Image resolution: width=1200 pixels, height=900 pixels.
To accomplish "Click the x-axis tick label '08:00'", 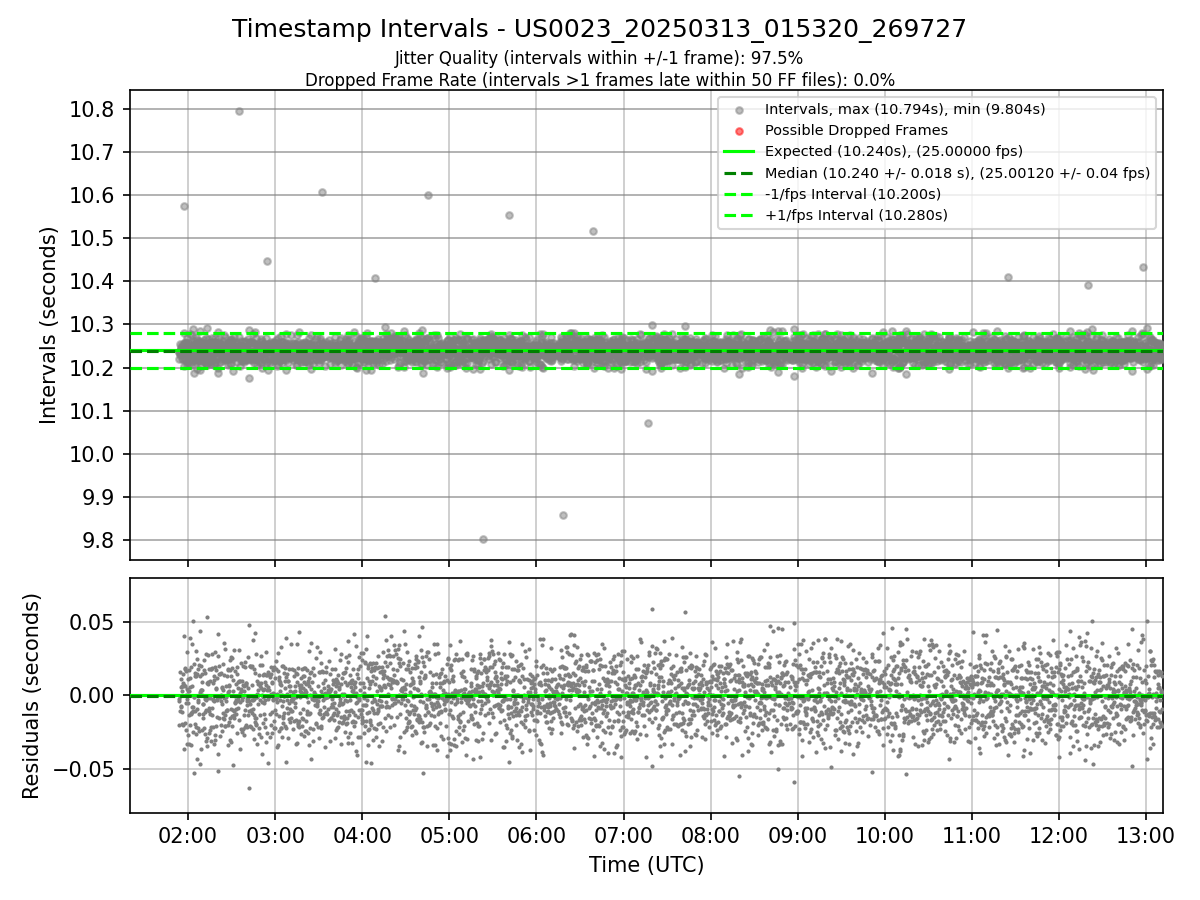I will (710, 834).
